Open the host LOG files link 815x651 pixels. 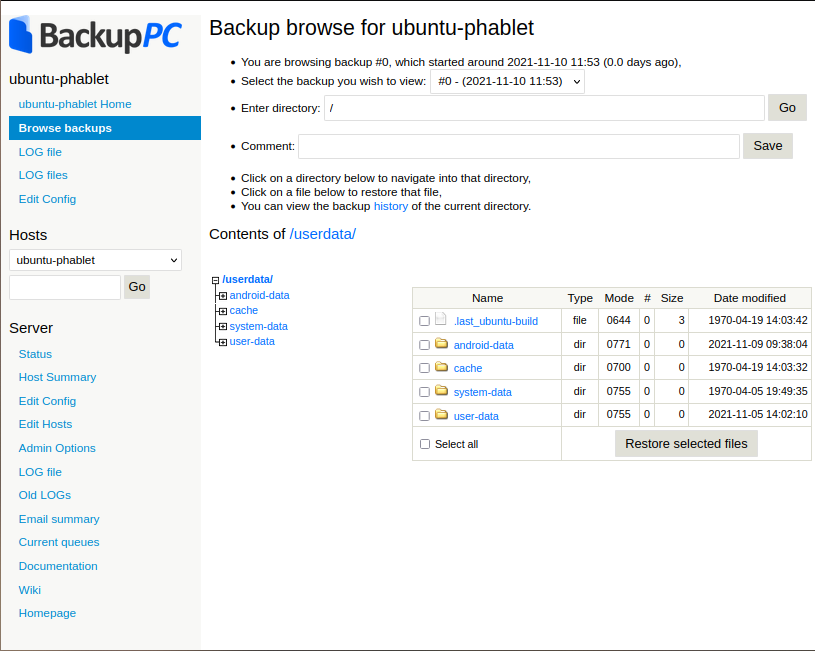[43, 175]
